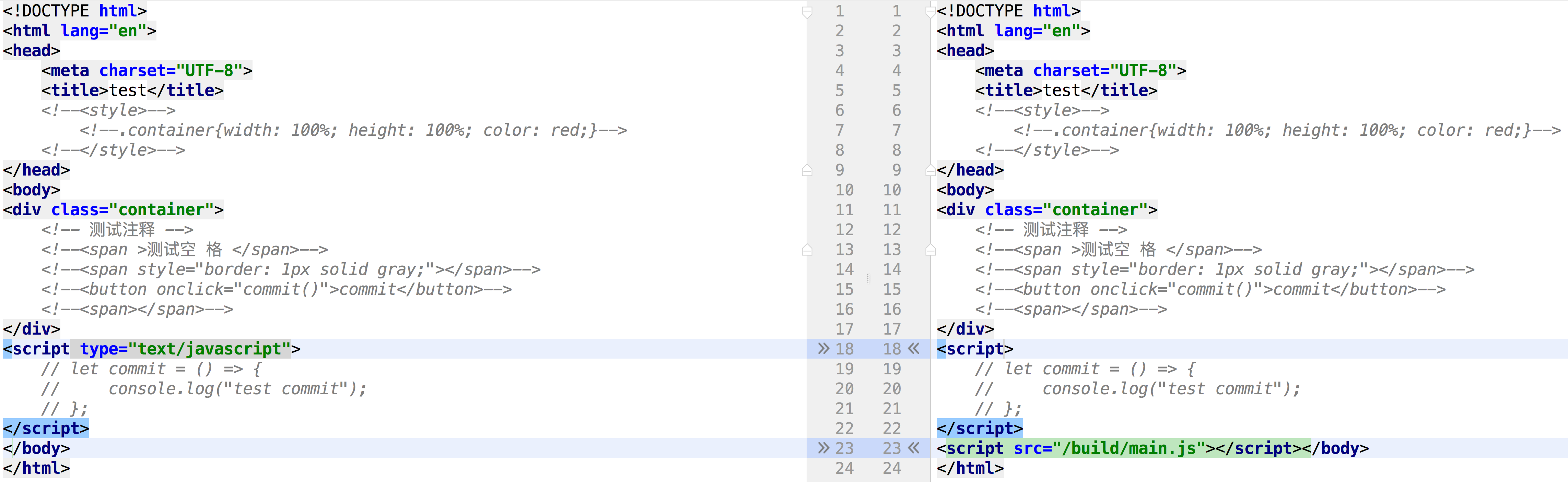Click the right </div> closing tag
1568x482 pixels.
pyautogui.click(x=966, y=329)
